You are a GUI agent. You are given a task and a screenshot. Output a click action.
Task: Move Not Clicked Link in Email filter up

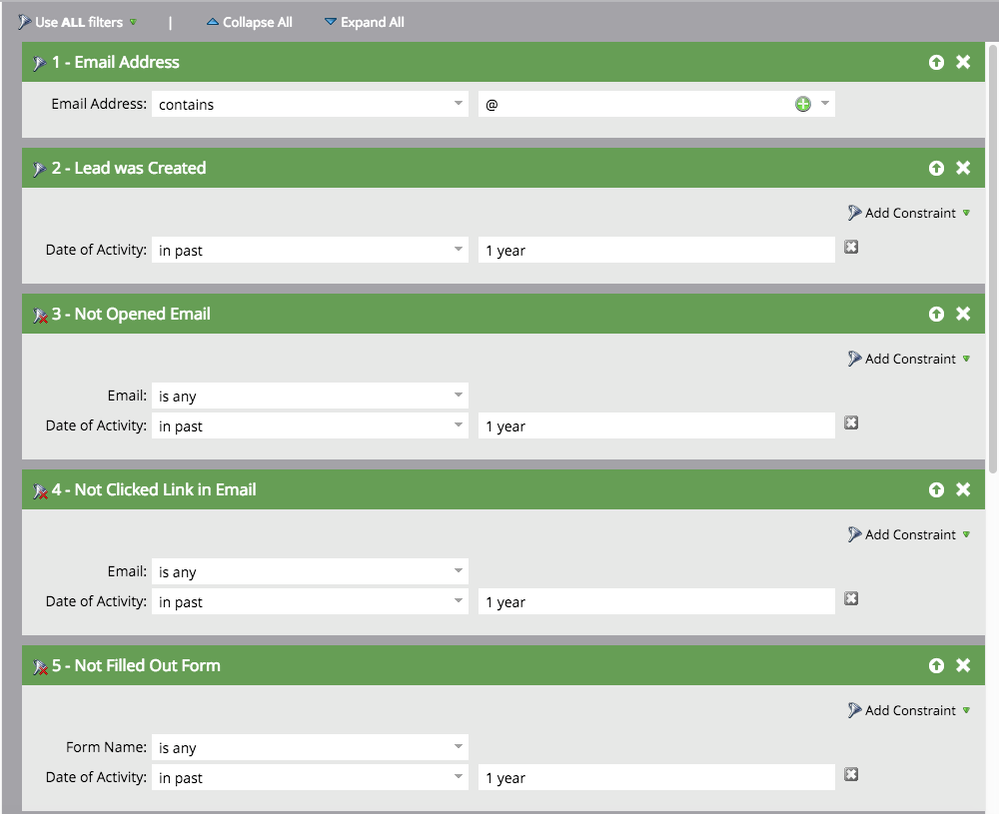pyautogui.click(x=936, y=490)
